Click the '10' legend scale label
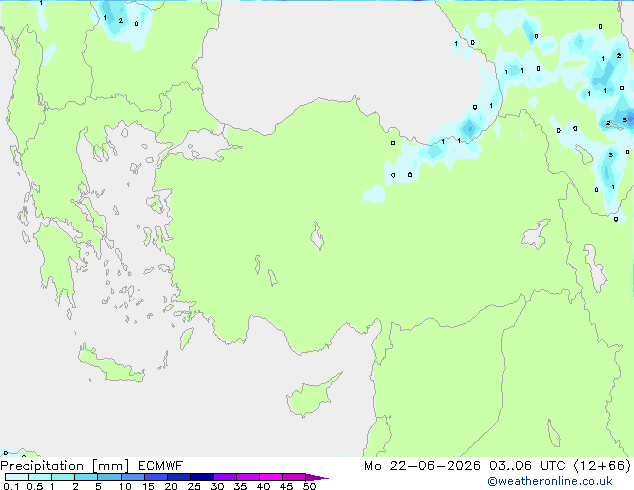This screenshot has width=634, height=490. (125, 486)
